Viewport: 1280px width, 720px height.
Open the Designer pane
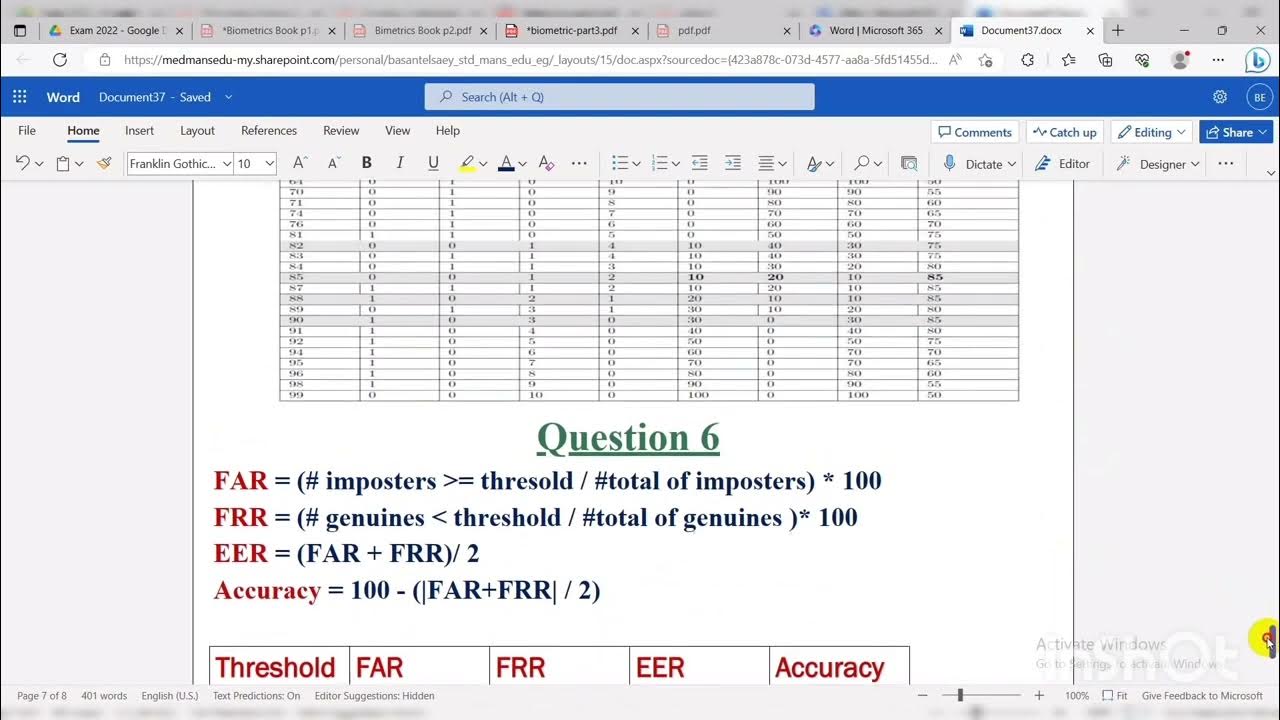1151,163
